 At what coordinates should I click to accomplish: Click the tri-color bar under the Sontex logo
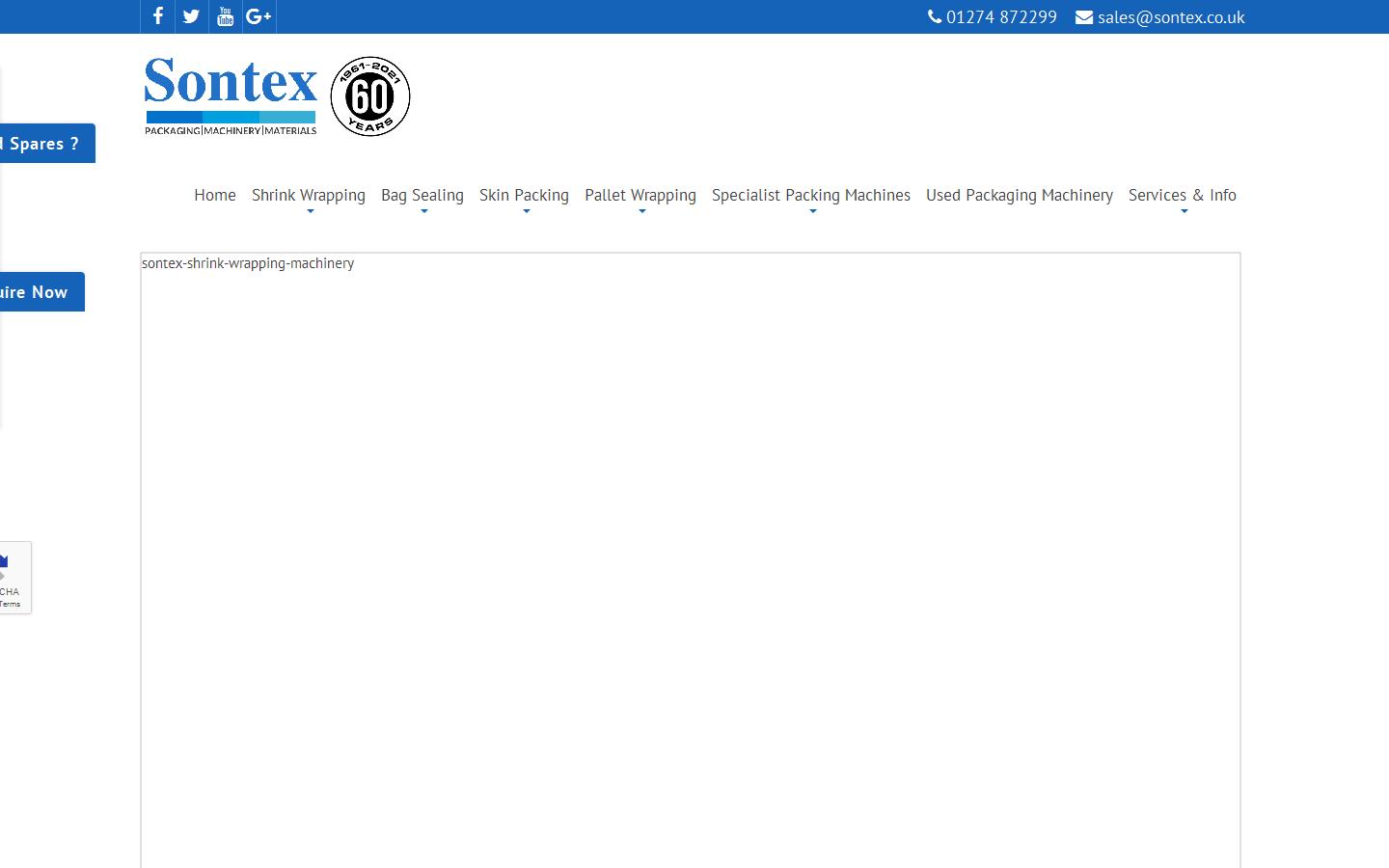point(230,117)
